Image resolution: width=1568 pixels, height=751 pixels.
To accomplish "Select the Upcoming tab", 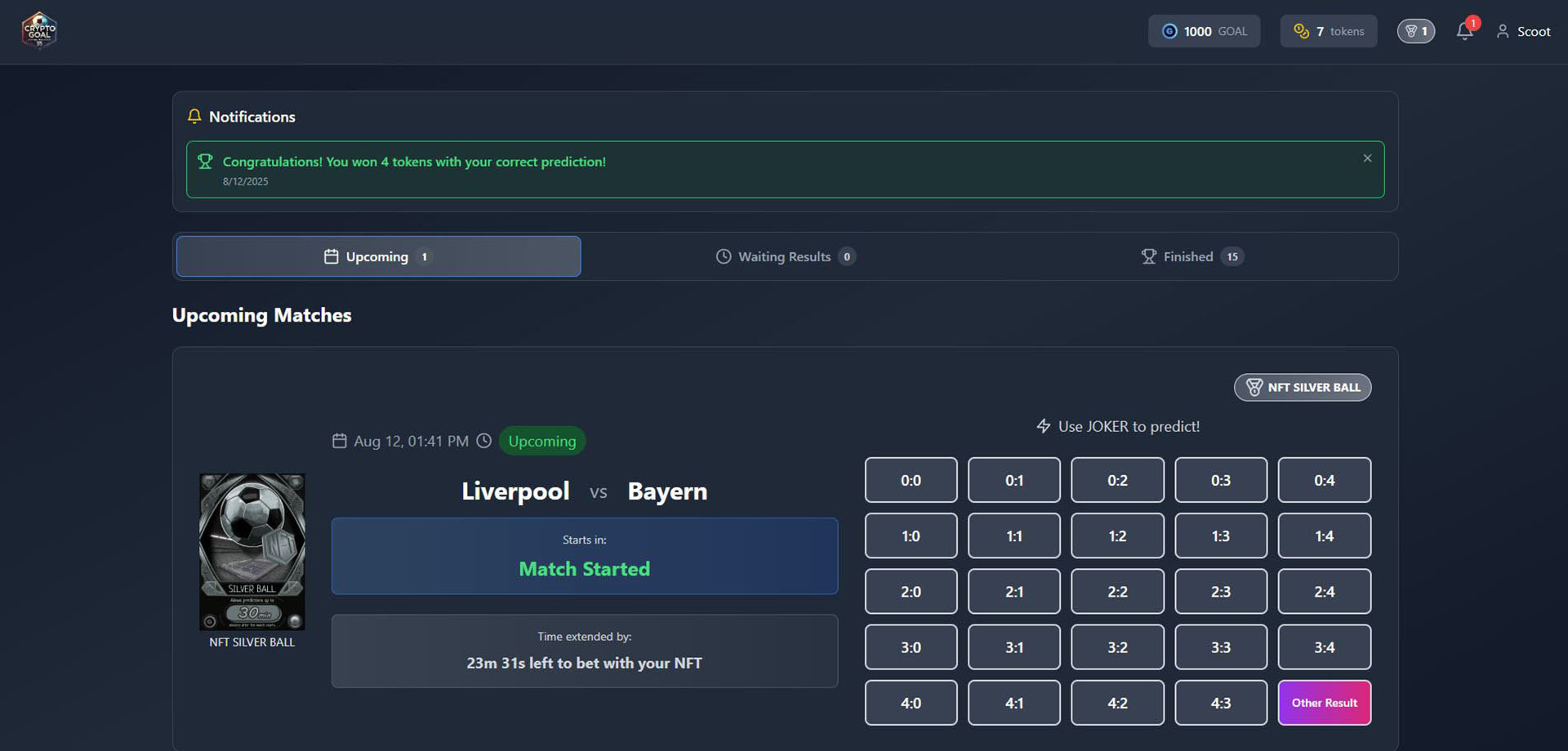I will 378,256.
